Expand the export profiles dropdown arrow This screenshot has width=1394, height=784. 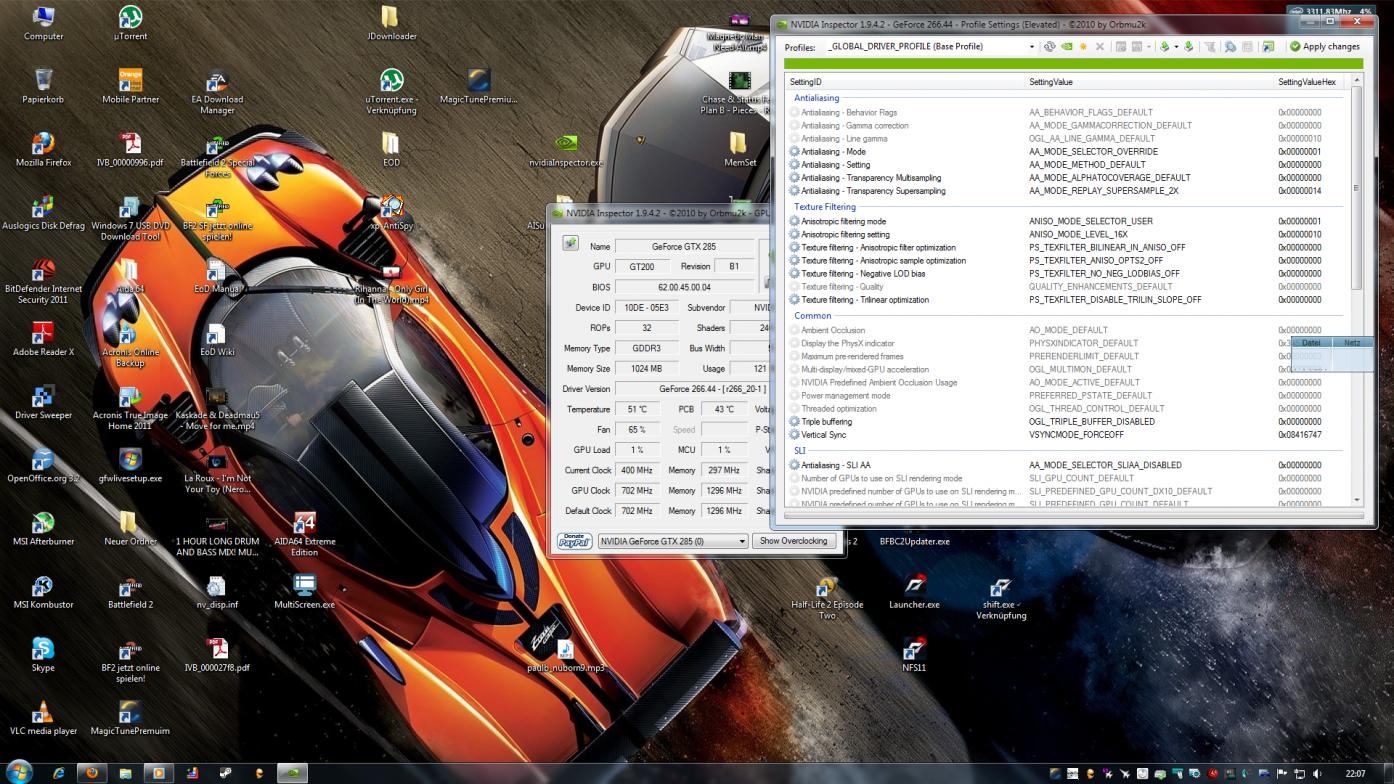point(1175,47)
